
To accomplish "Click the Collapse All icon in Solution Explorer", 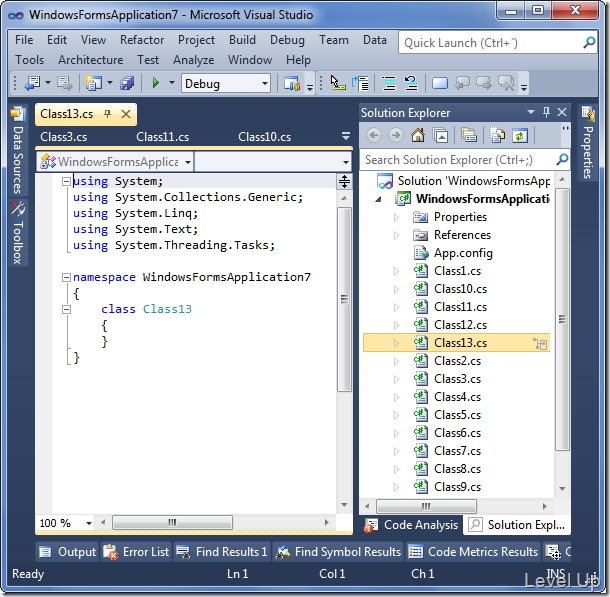I will click(440, 135).
